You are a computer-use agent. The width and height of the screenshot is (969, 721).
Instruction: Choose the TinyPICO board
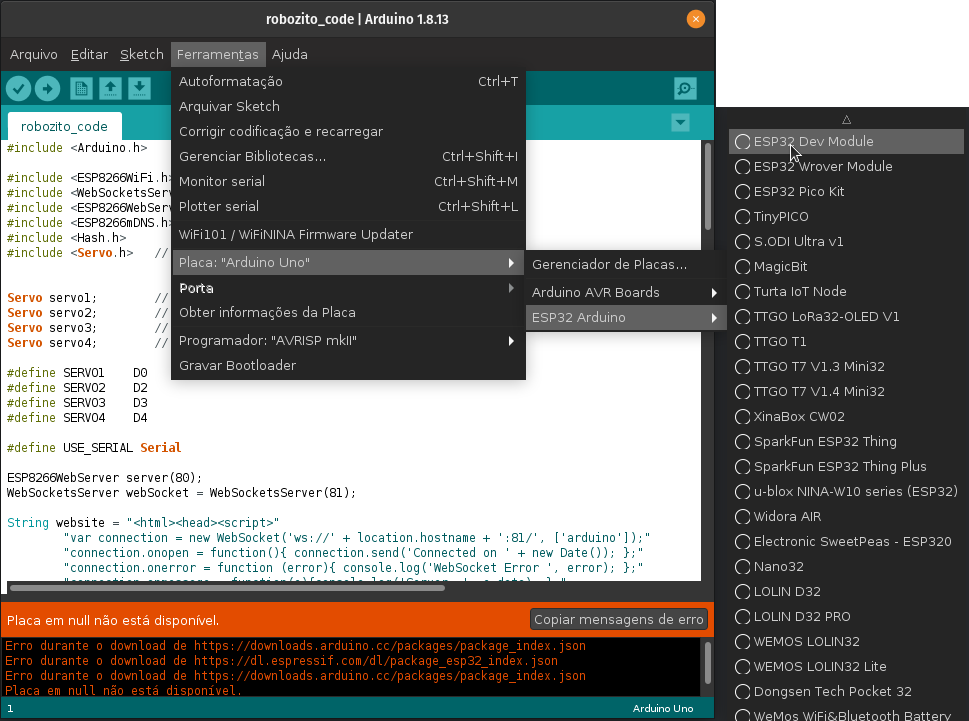(x=846, y=217)
